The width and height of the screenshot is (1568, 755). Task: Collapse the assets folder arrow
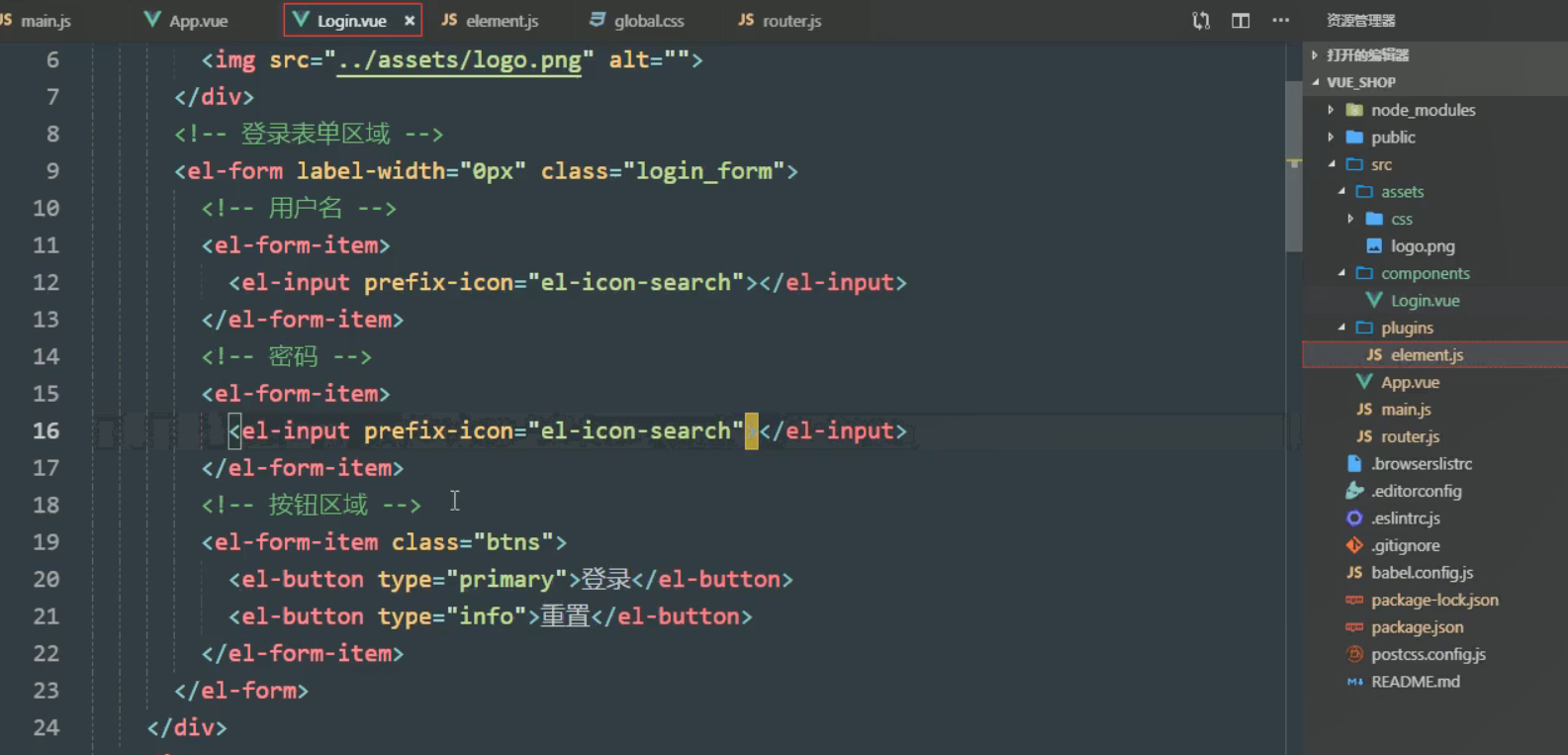[1341, 192]
